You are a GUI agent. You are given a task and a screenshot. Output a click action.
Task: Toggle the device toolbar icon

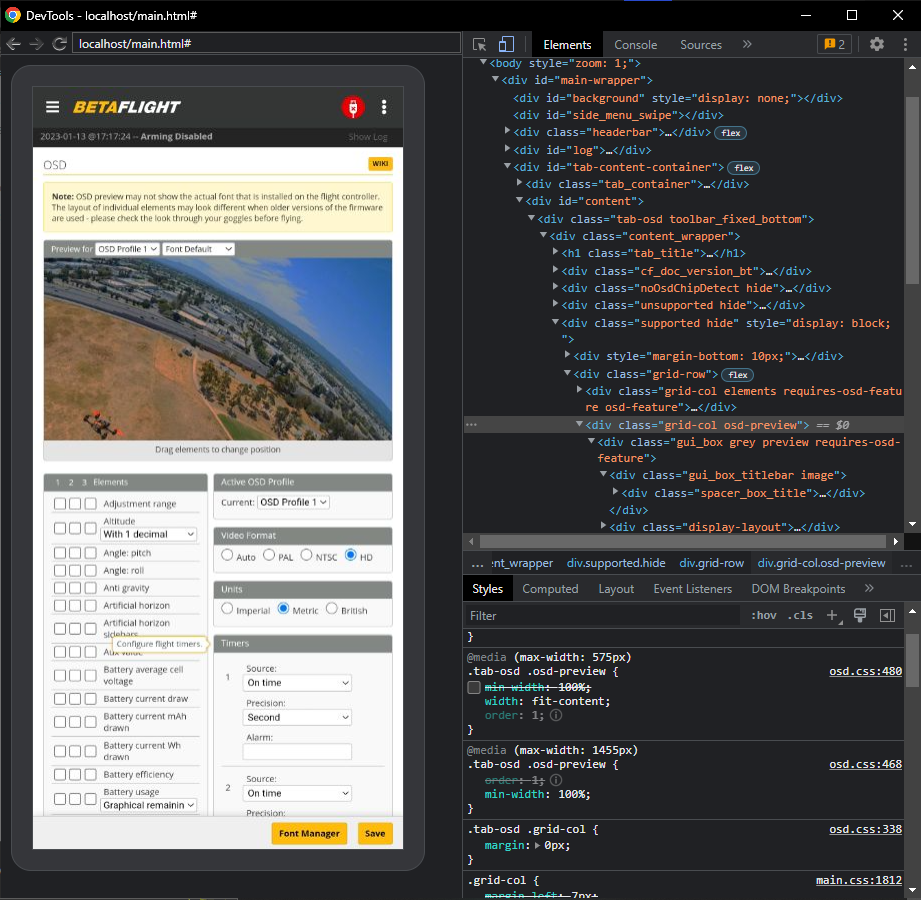pos(506,45)
